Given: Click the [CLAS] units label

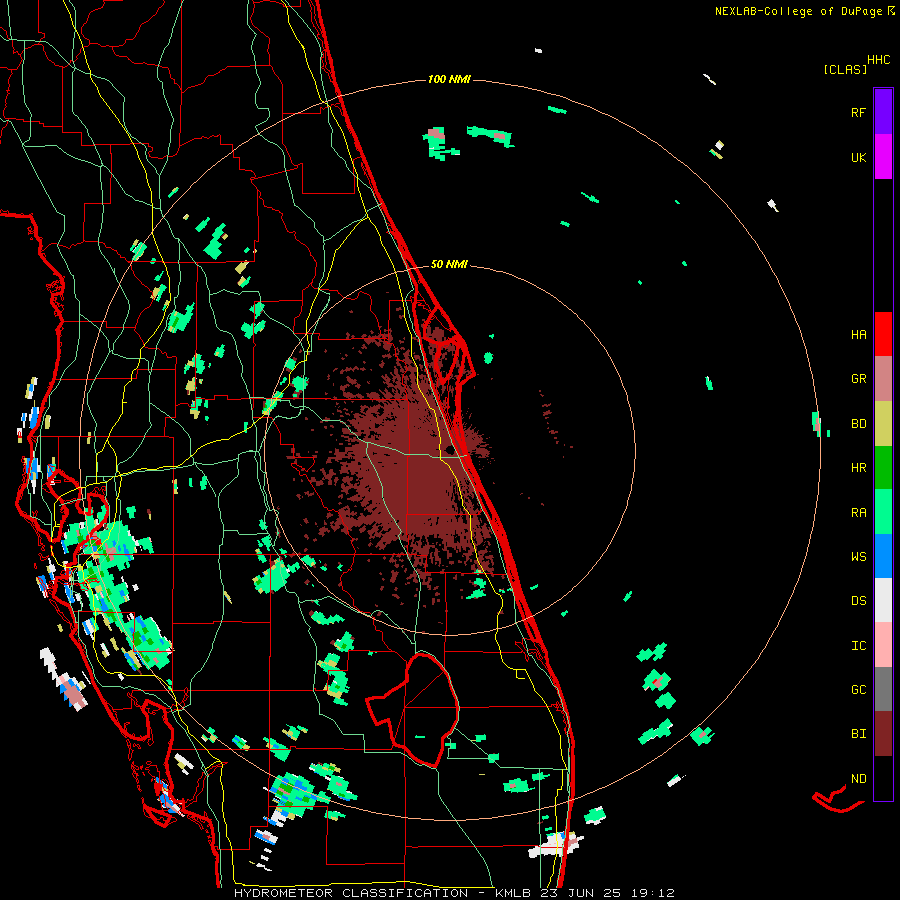Looking at the screenshot, I should click(845, 69).
